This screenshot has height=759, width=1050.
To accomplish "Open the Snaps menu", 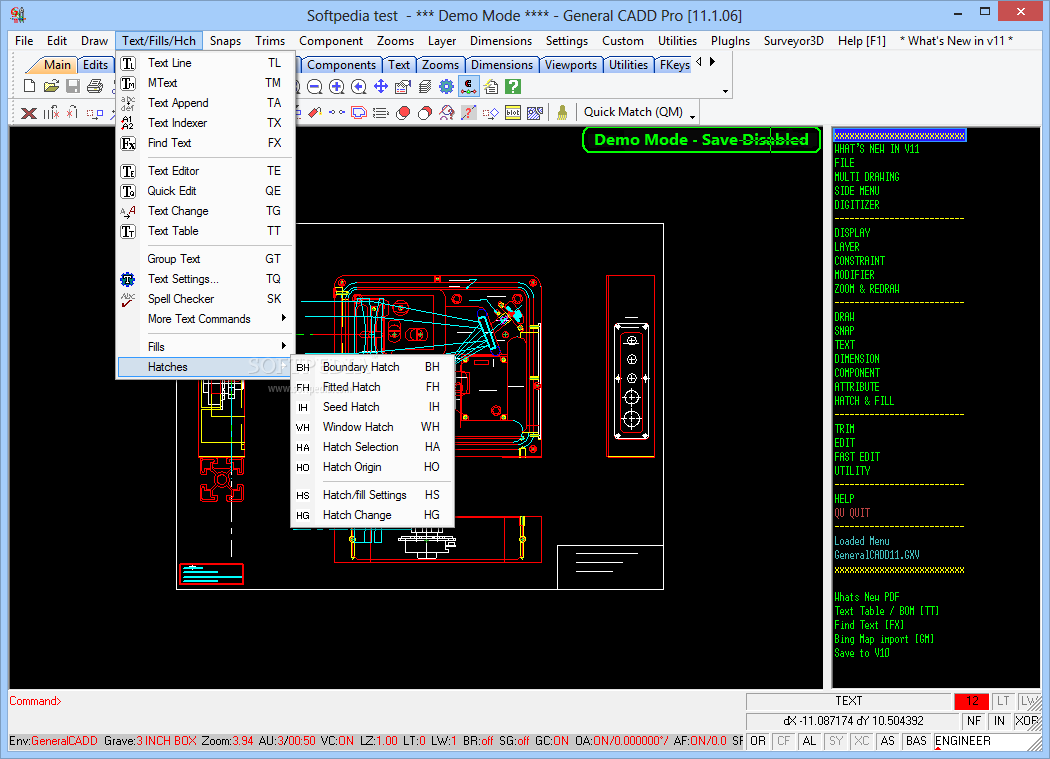I will (x=225, y=41).
